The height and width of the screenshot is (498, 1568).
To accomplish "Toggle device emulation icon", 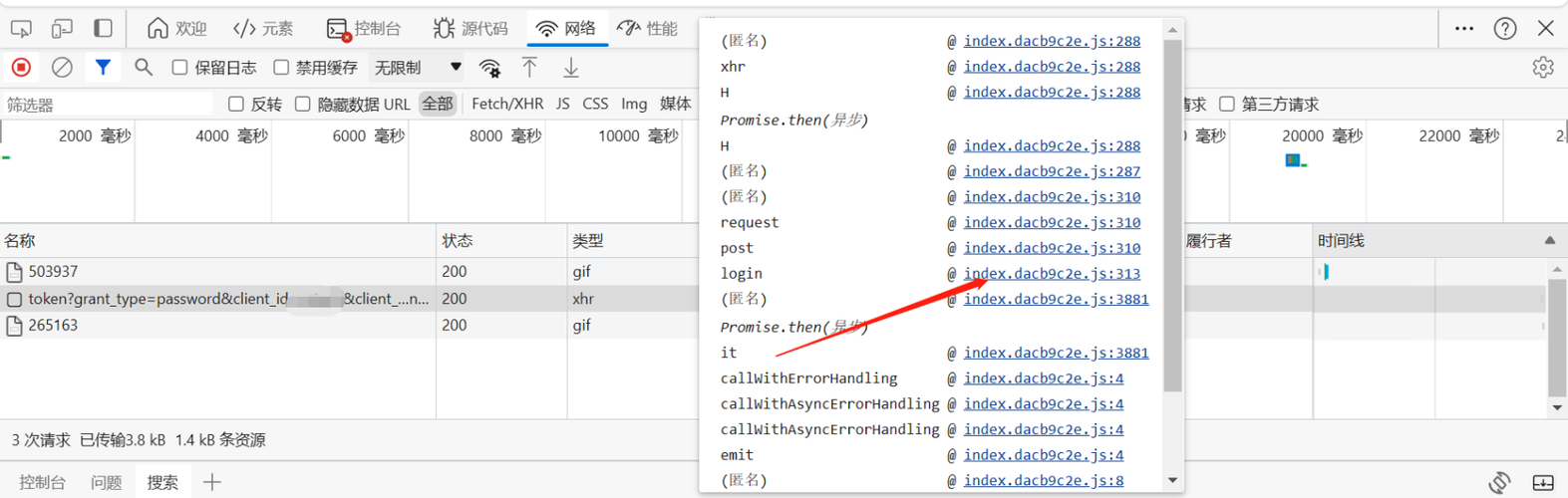I will 62,29.
